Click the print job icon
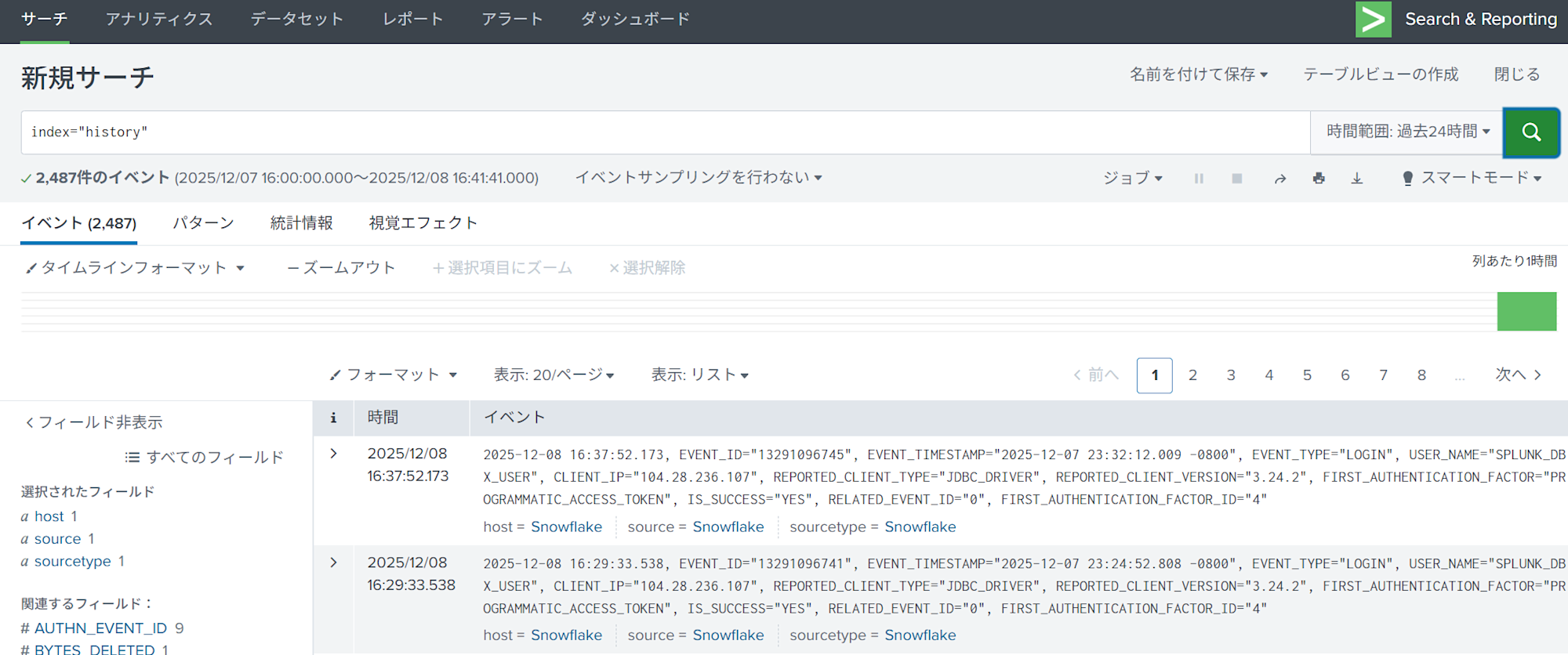The image size is (1568, 655). click(x=1319, y=179)
